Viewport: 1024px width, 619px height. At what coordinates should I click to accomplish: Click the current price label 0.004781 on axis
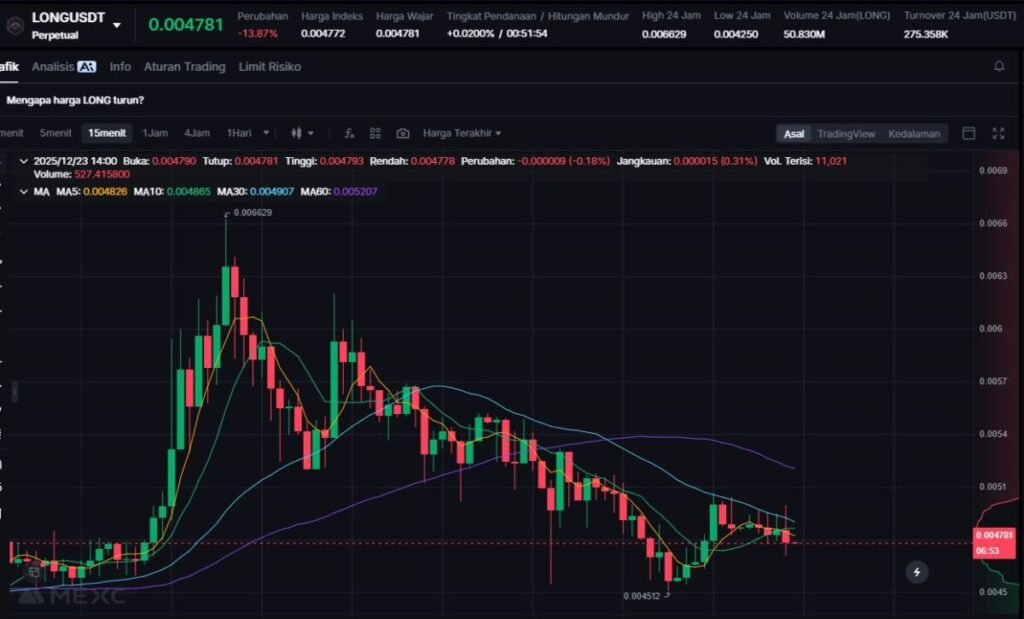click(x=994, y=535)
